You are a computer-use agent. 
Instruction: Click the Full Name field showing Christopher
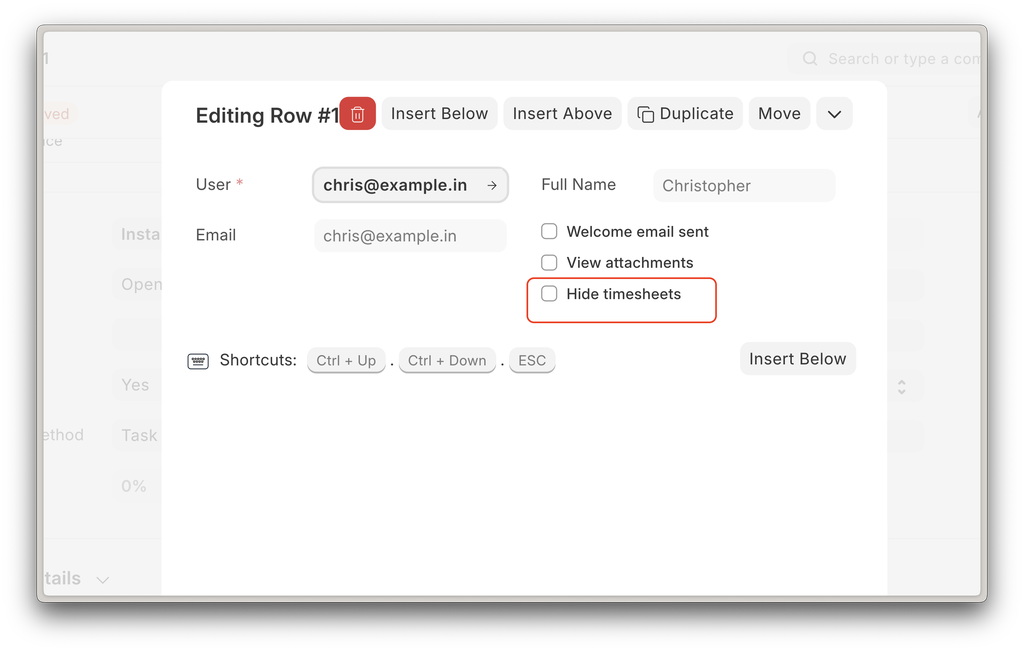(x=743, y=186)
